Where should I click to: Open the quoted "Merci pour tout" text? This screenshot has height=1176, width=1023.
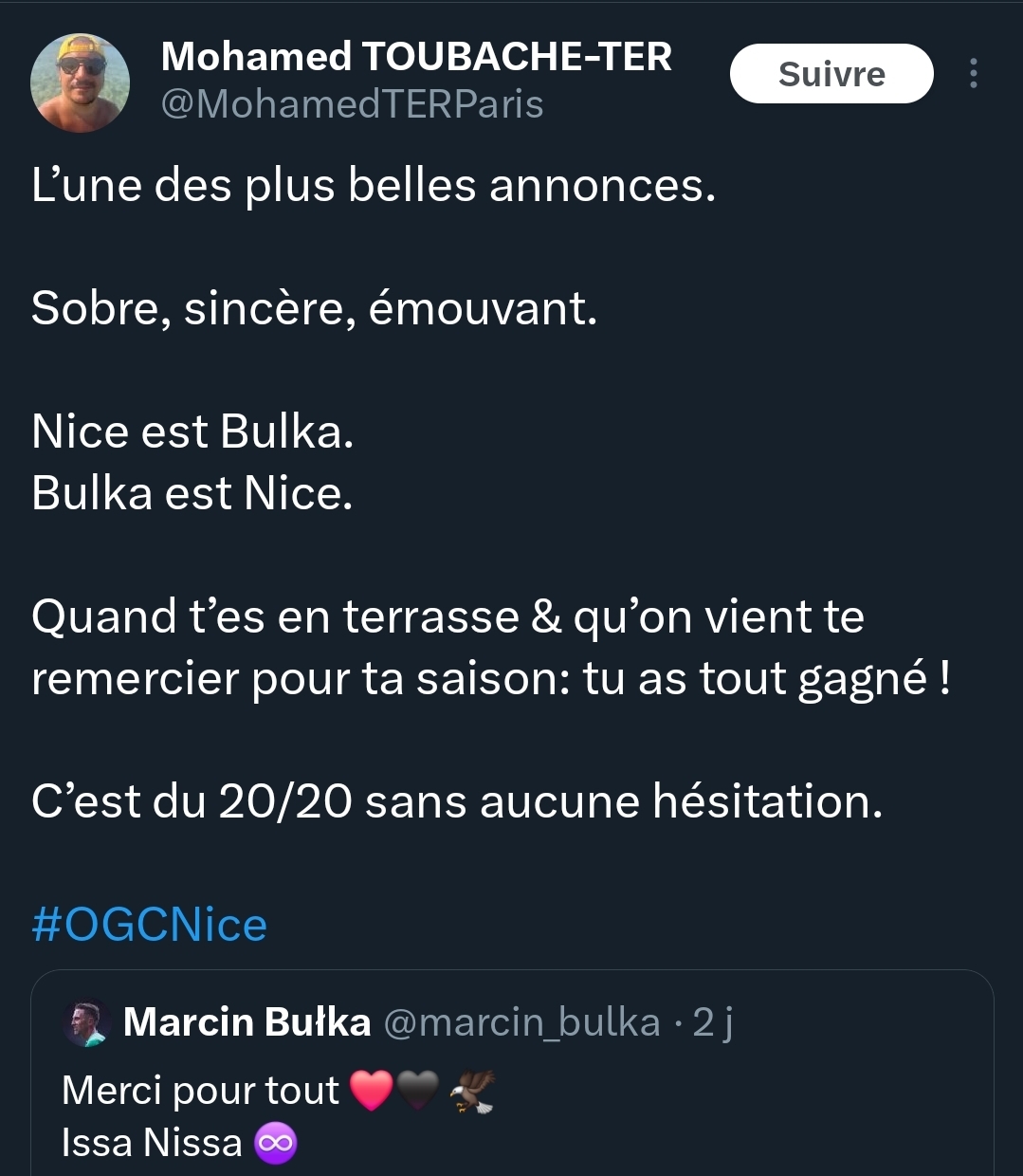200,1091
